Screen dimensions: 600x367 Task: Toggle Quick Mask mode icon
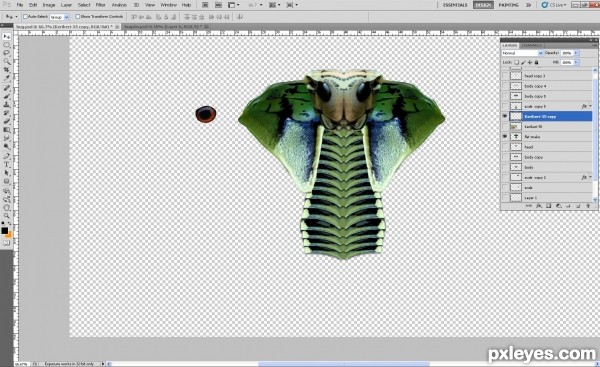(x=7, y=243)
